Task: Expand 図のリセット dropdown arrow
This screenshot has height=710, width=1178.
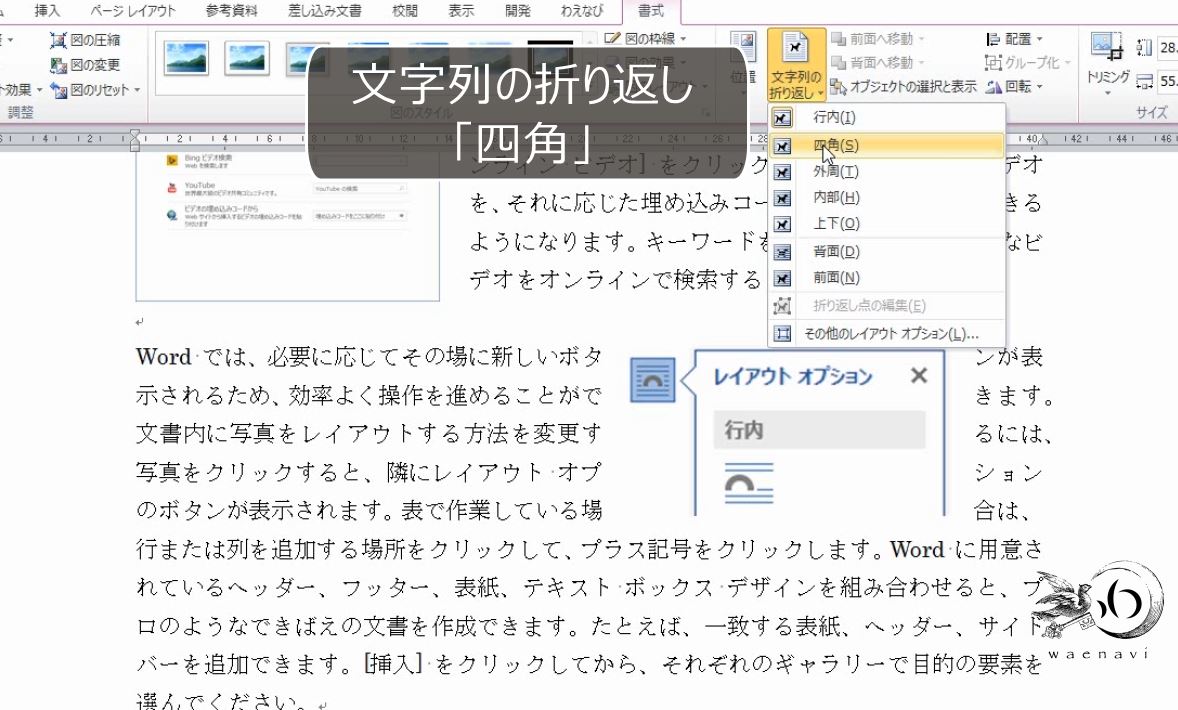Action: click(137, 90)
